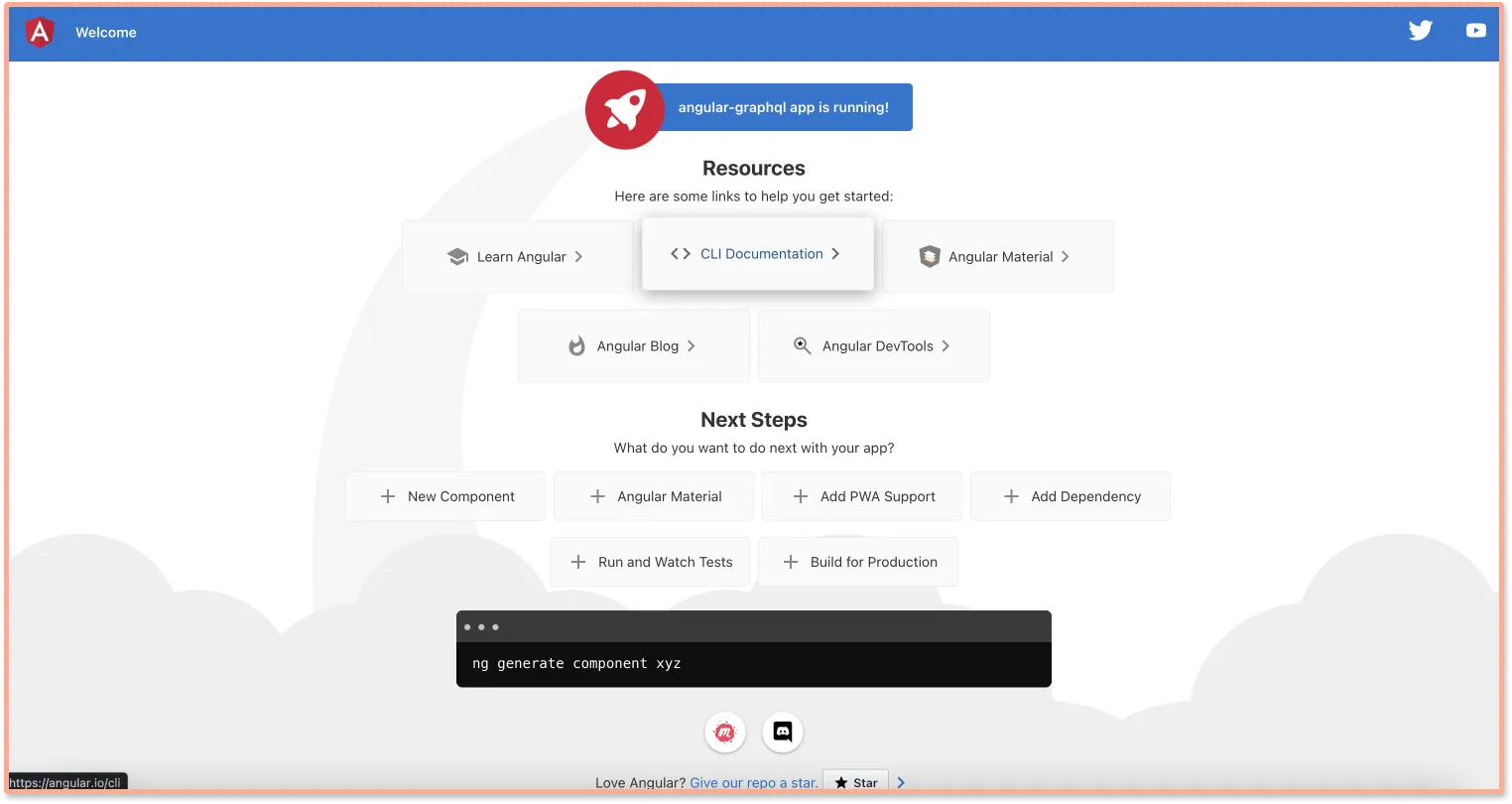Click the blue chevron beside the Star button

click(x=901, y=783)
